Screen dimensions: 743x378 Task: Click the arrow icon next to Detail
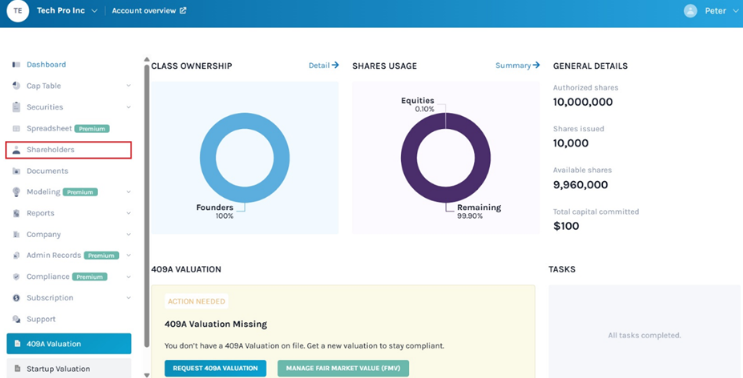335,65
